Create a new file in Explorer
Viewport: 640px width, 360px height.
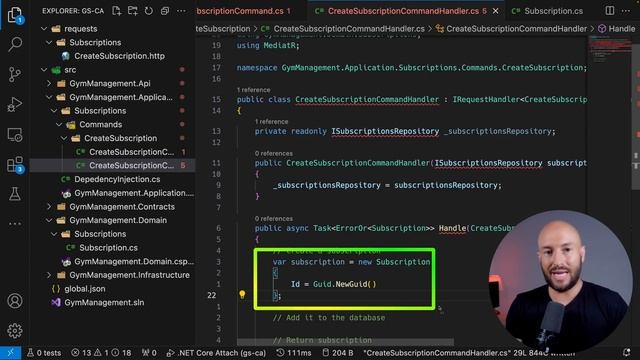click(x=117, y=11)
